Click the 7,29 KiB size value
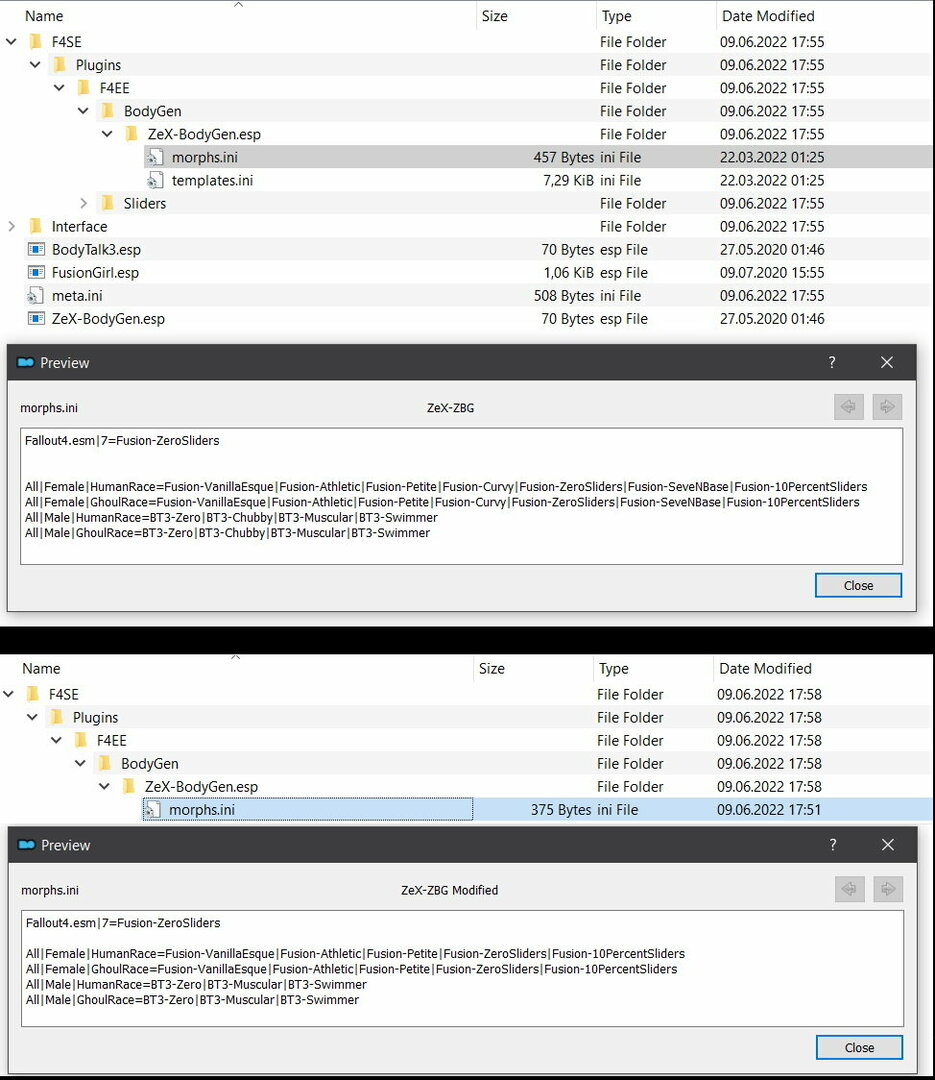935x1080 pixels. click(568, 180)
